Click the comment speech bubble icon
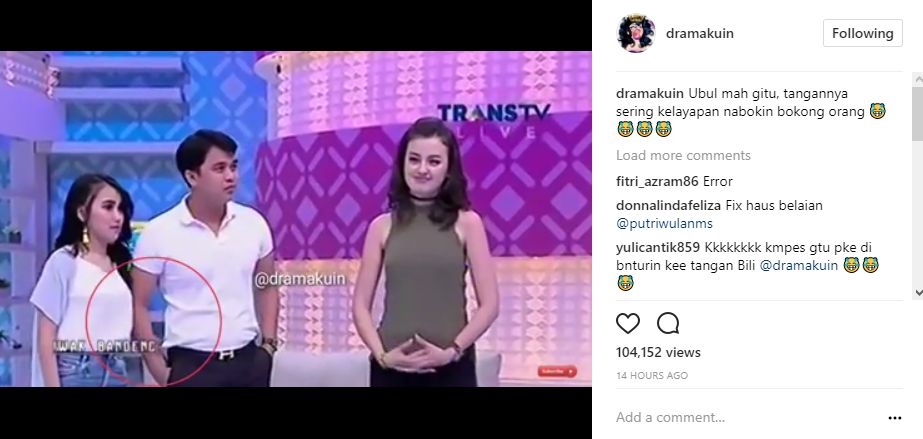This screenshot has height=439, width=923. click(668, 323)
